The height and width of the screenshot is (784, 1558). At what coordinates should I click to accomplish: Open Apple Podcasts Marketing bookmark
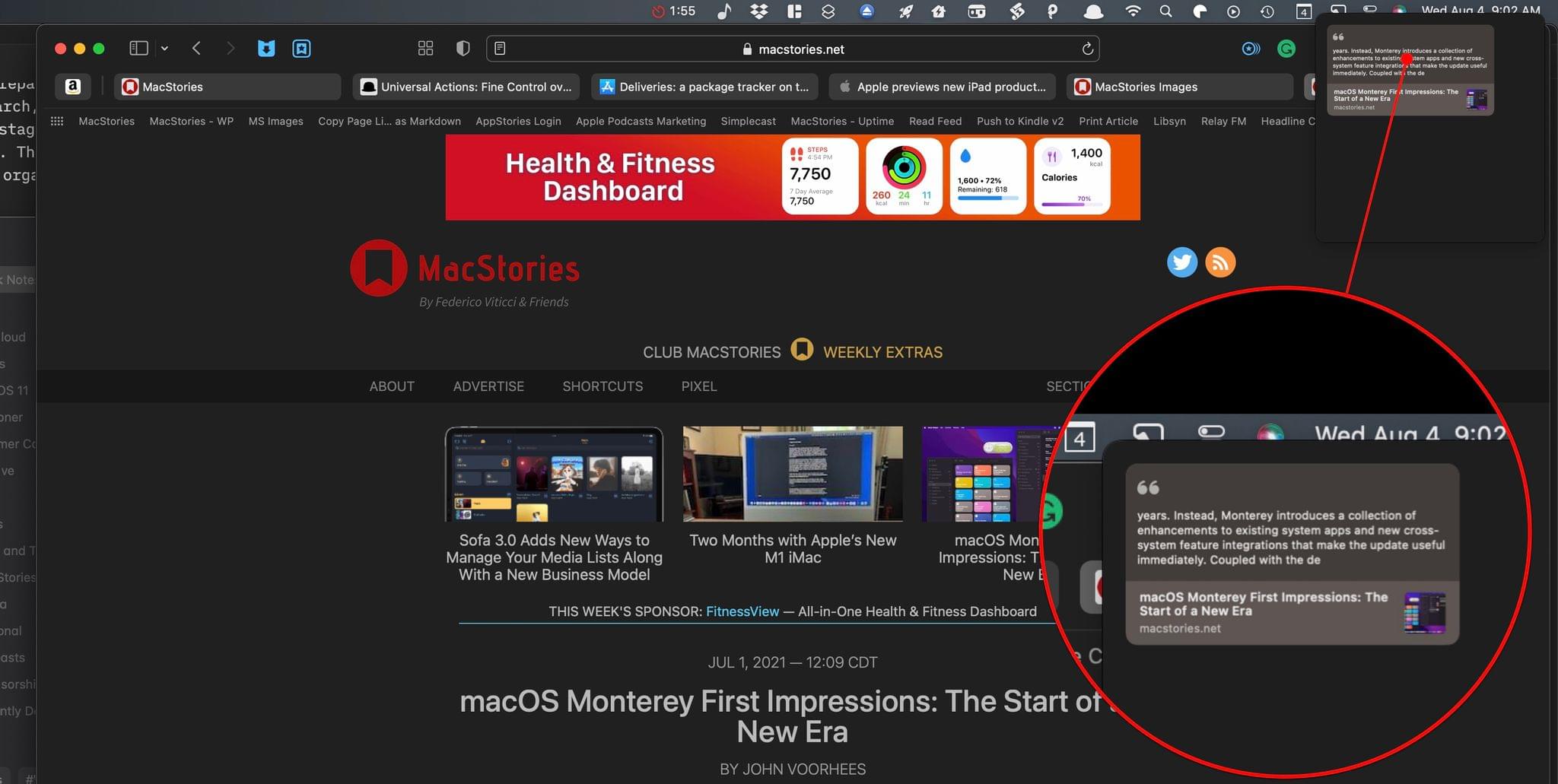(x=641, y=121)
